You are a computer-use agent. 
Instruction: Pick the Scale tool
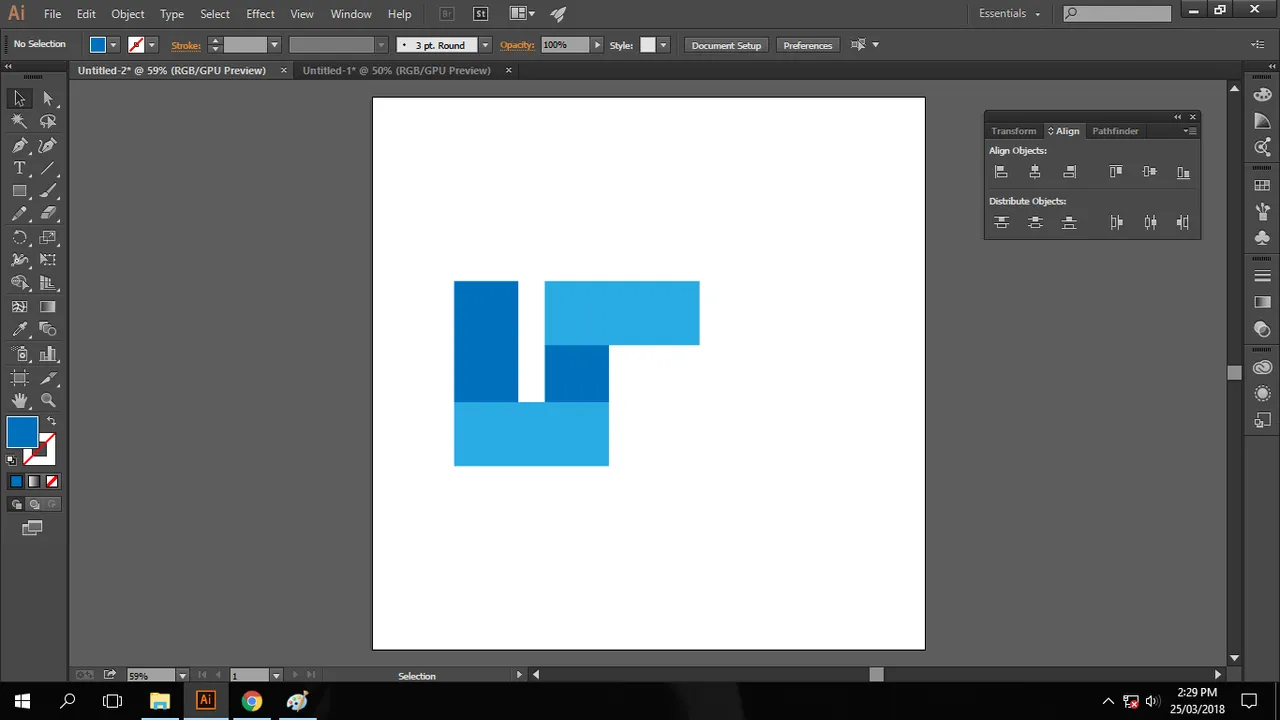click(x=48, y=238)
